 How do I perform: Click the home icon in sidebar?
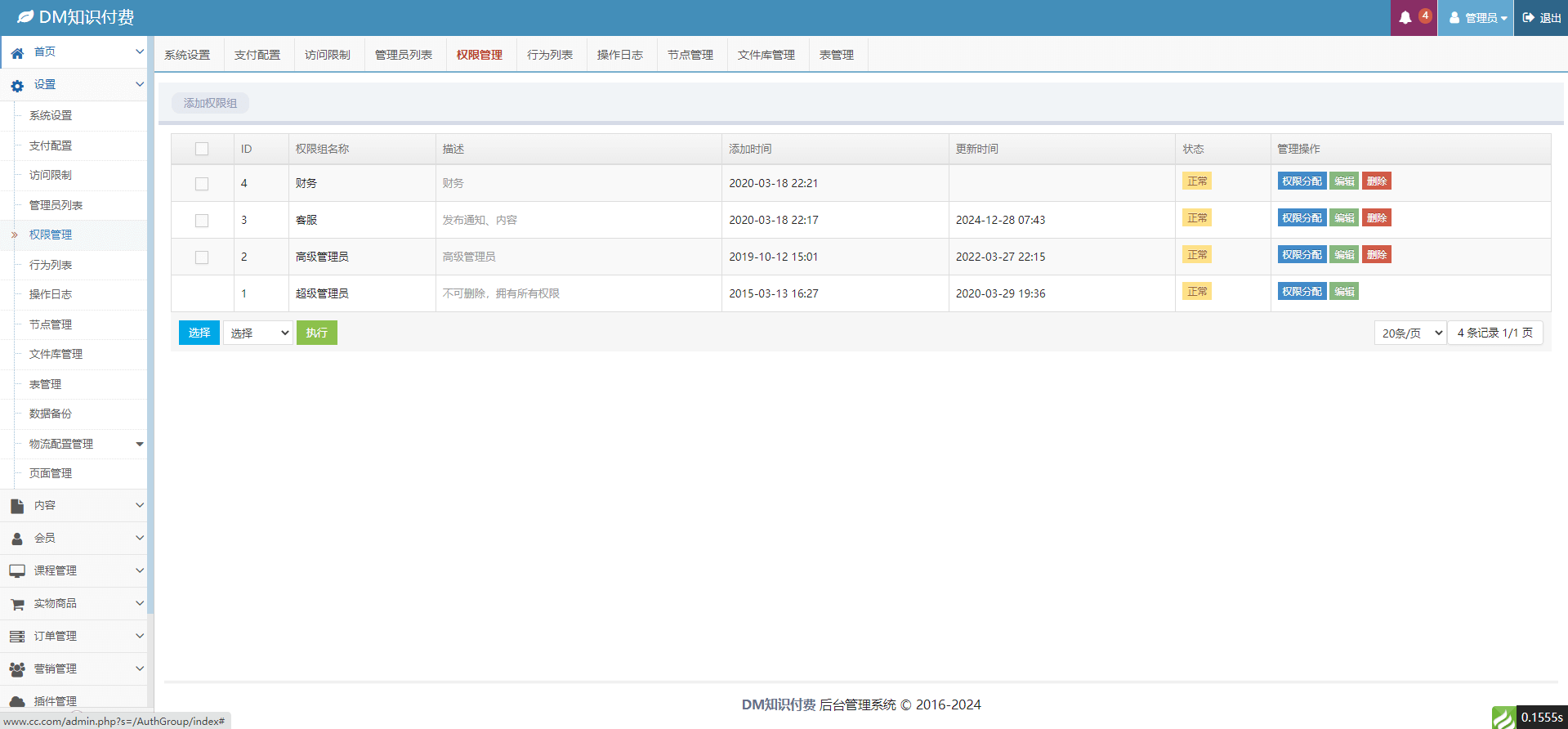(17, 52)
